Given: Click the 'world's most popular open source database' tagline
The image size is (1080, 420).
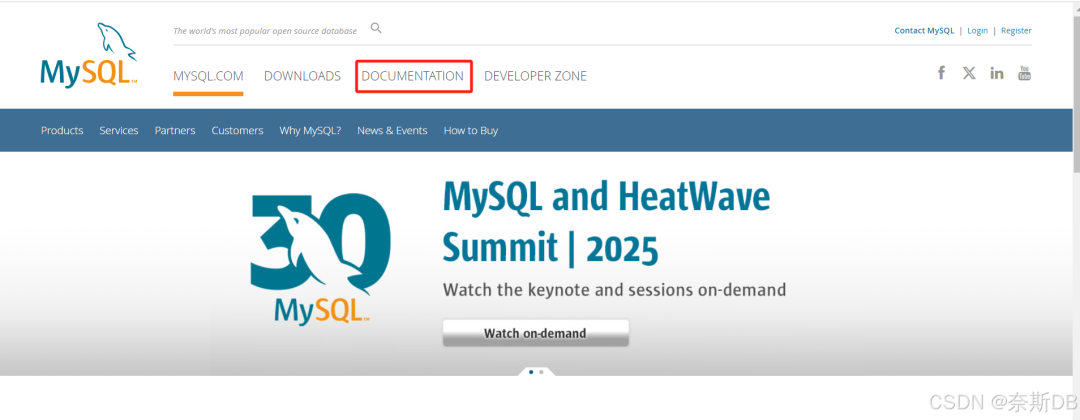Looking at the screenshot, I should tap(265, 31).
